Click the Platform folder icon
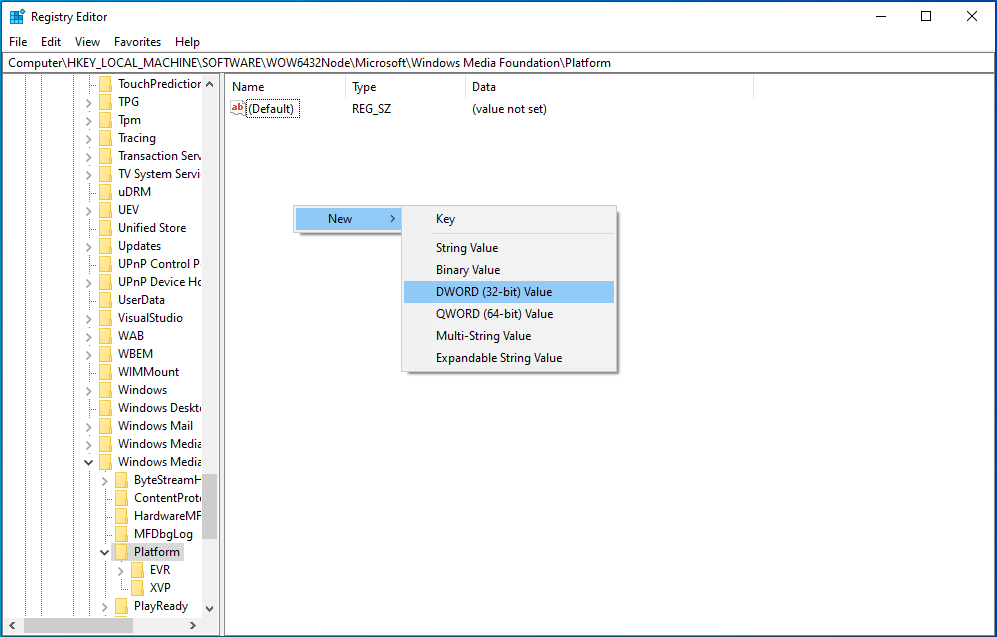 121,552
